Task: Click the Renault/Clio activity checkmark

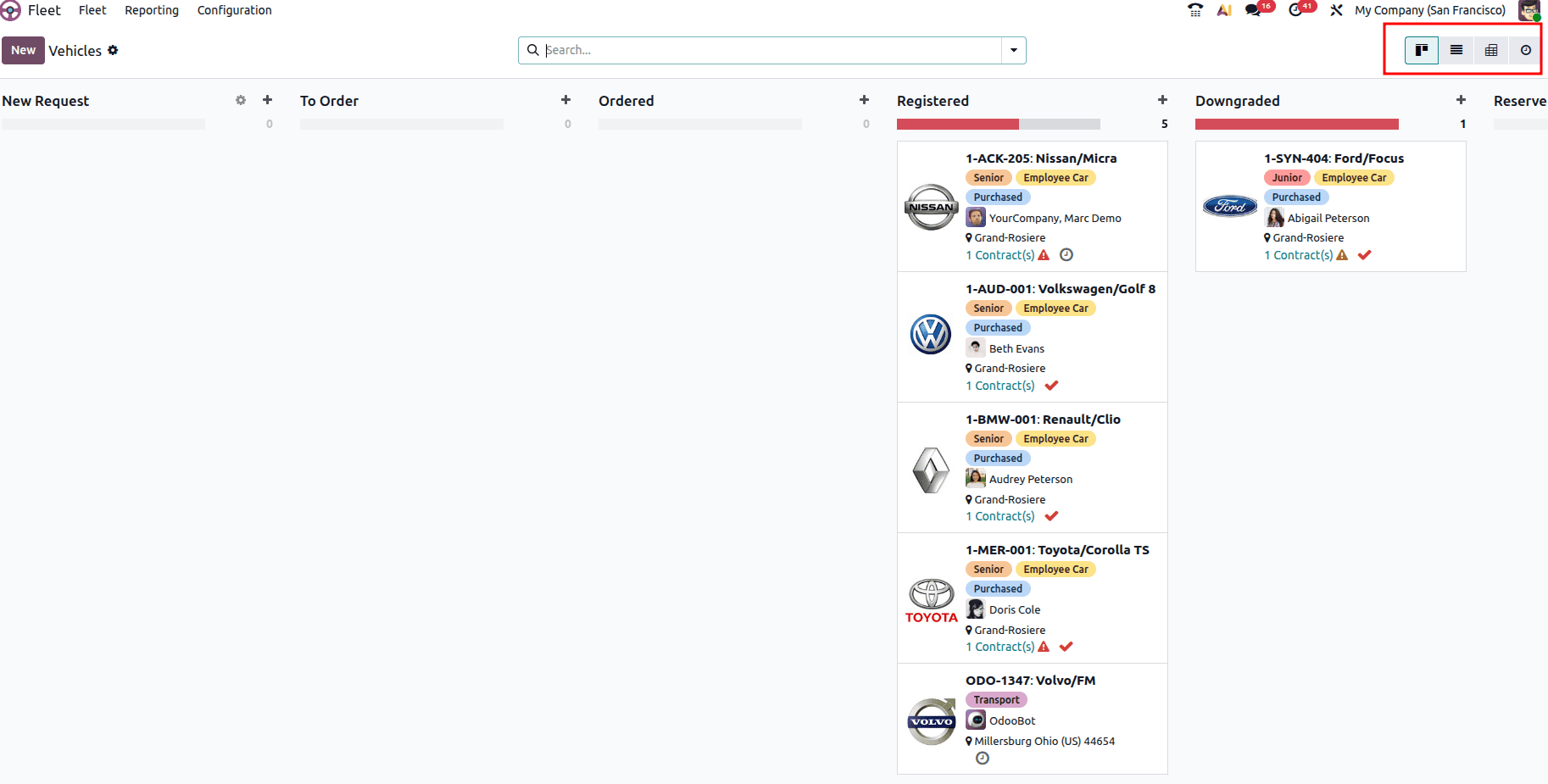Action: coord(1051,516)
